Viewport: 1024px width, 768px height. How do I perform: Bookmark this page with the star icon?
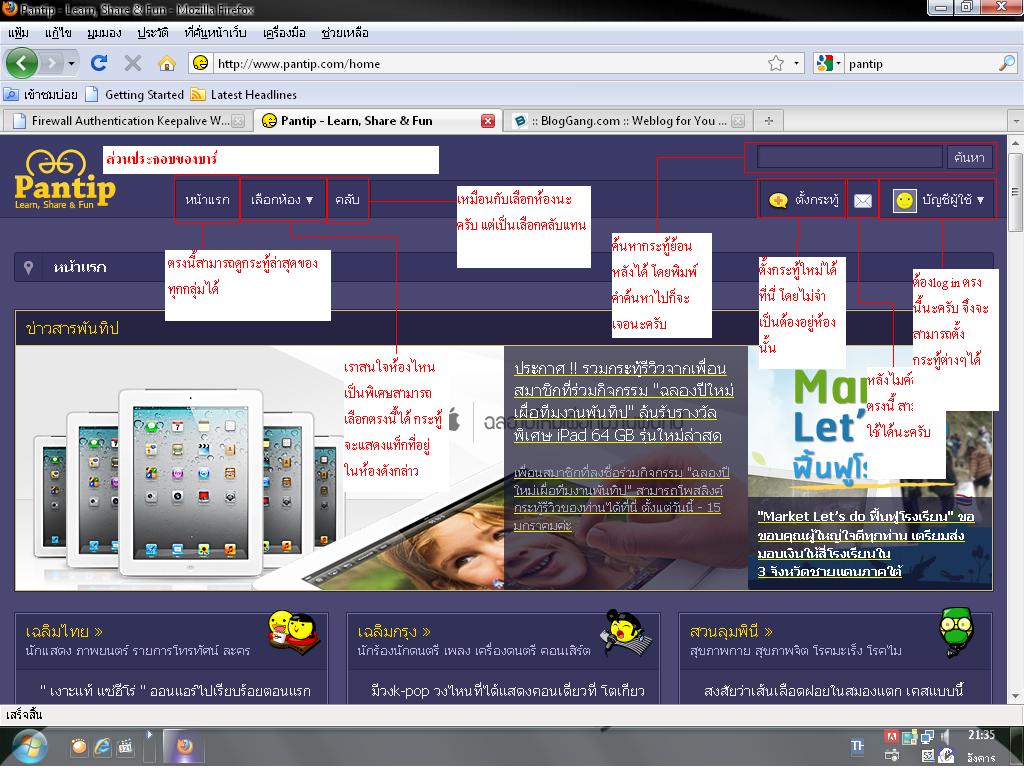(775, 63)
